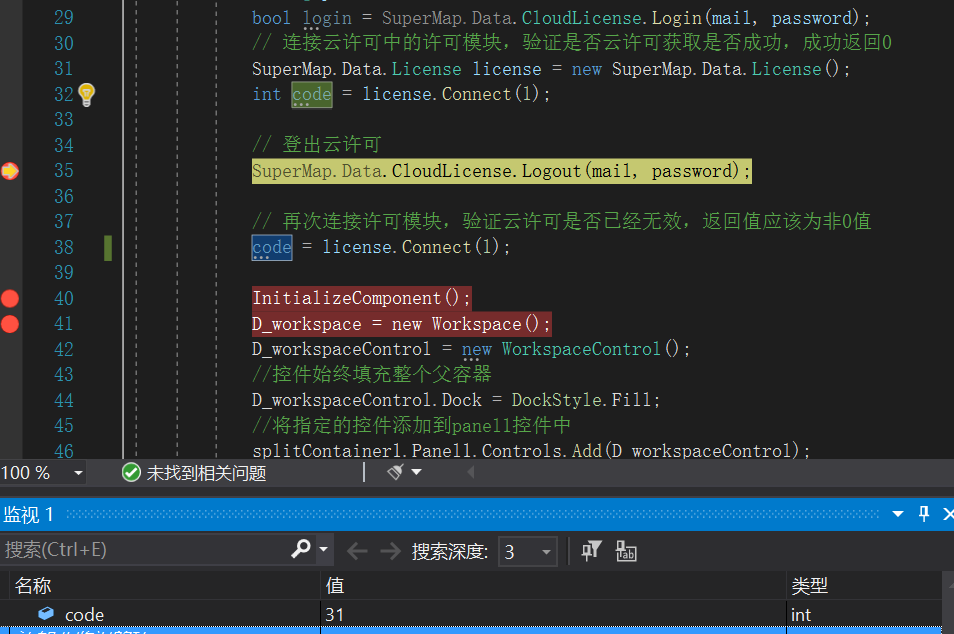Click the comment '控件始终填充整个父容器' on line 43
Screen dimensions: 954x634
coord(382,374)
